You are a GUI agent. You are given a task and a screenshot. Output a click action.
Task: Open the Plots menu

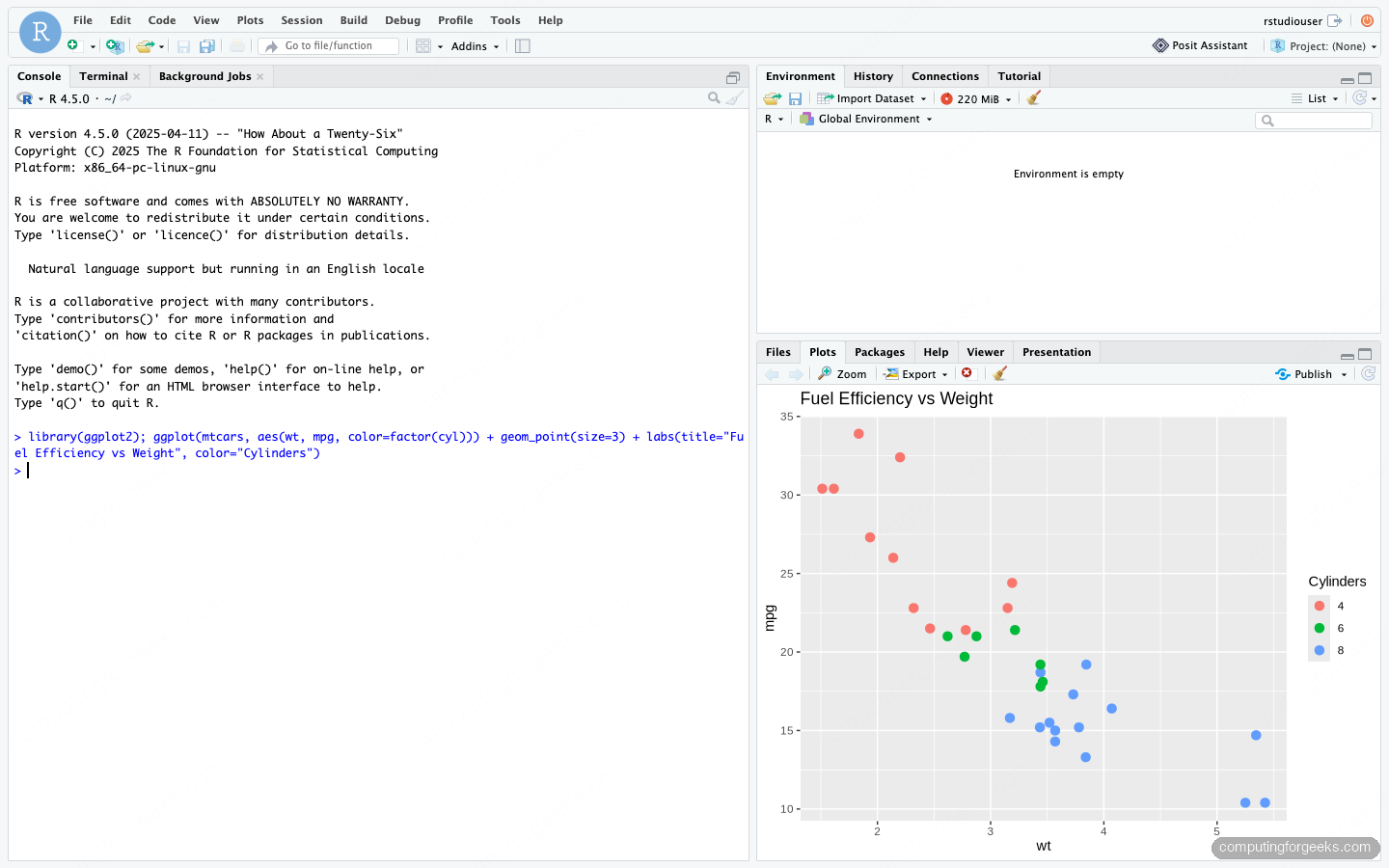point(250,19)
